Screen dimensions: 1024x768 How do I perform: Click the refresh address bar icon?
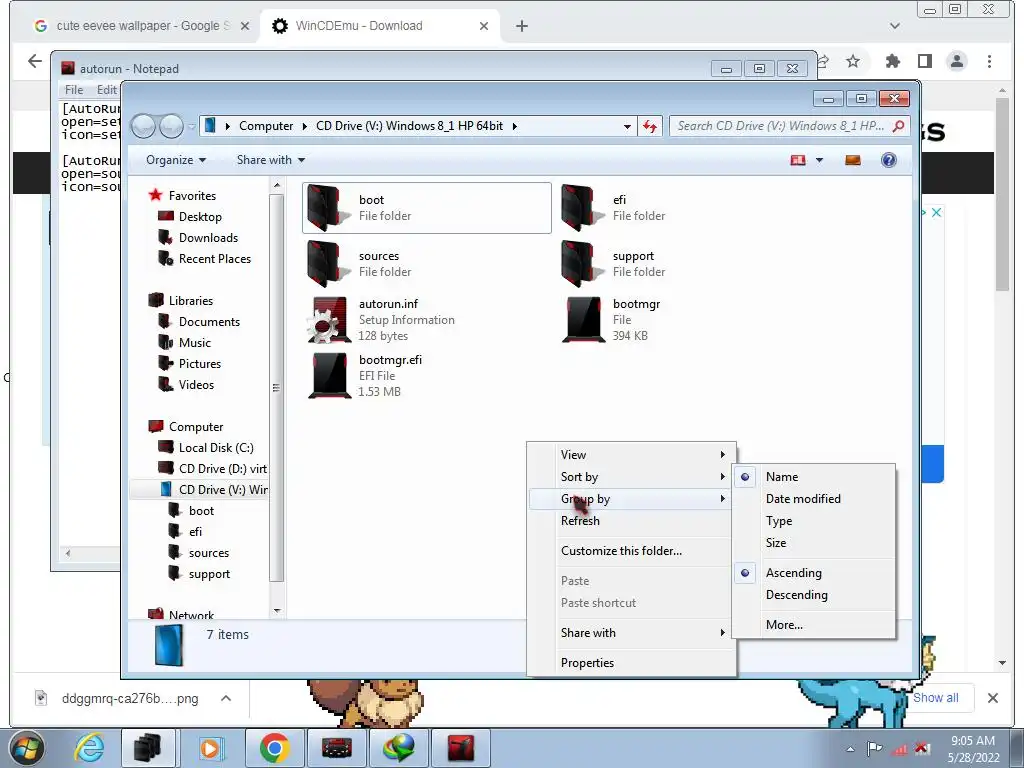pos(650,126)
